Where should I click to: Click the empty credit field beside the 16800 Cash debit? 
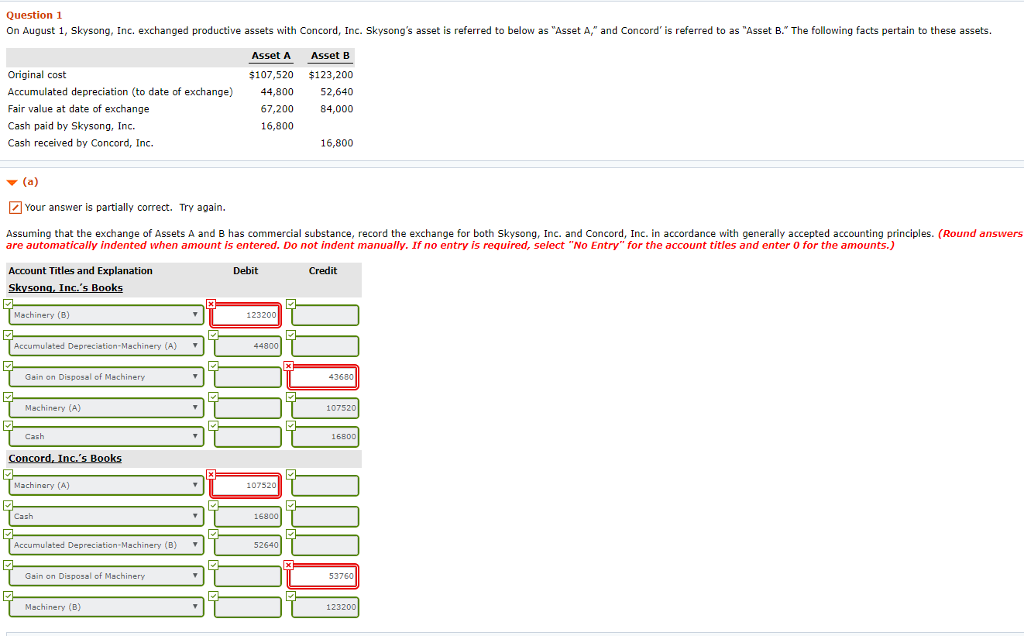point(324,515)
